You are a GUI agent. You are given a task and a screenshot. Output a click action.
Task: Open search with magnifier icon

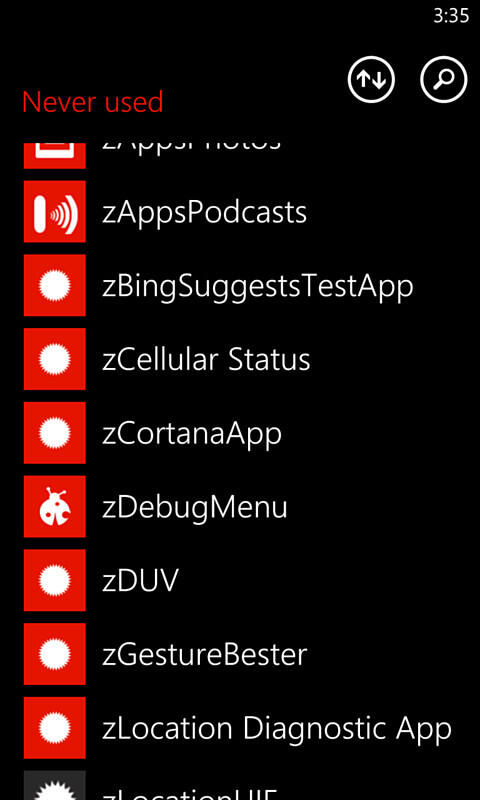tap(444, 79)
